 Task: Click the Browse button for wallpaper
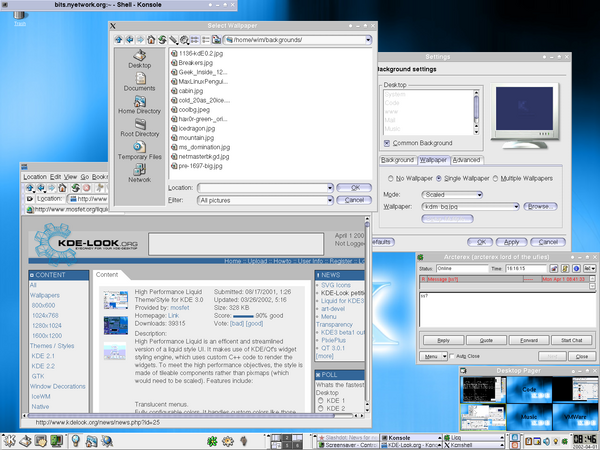538,206
